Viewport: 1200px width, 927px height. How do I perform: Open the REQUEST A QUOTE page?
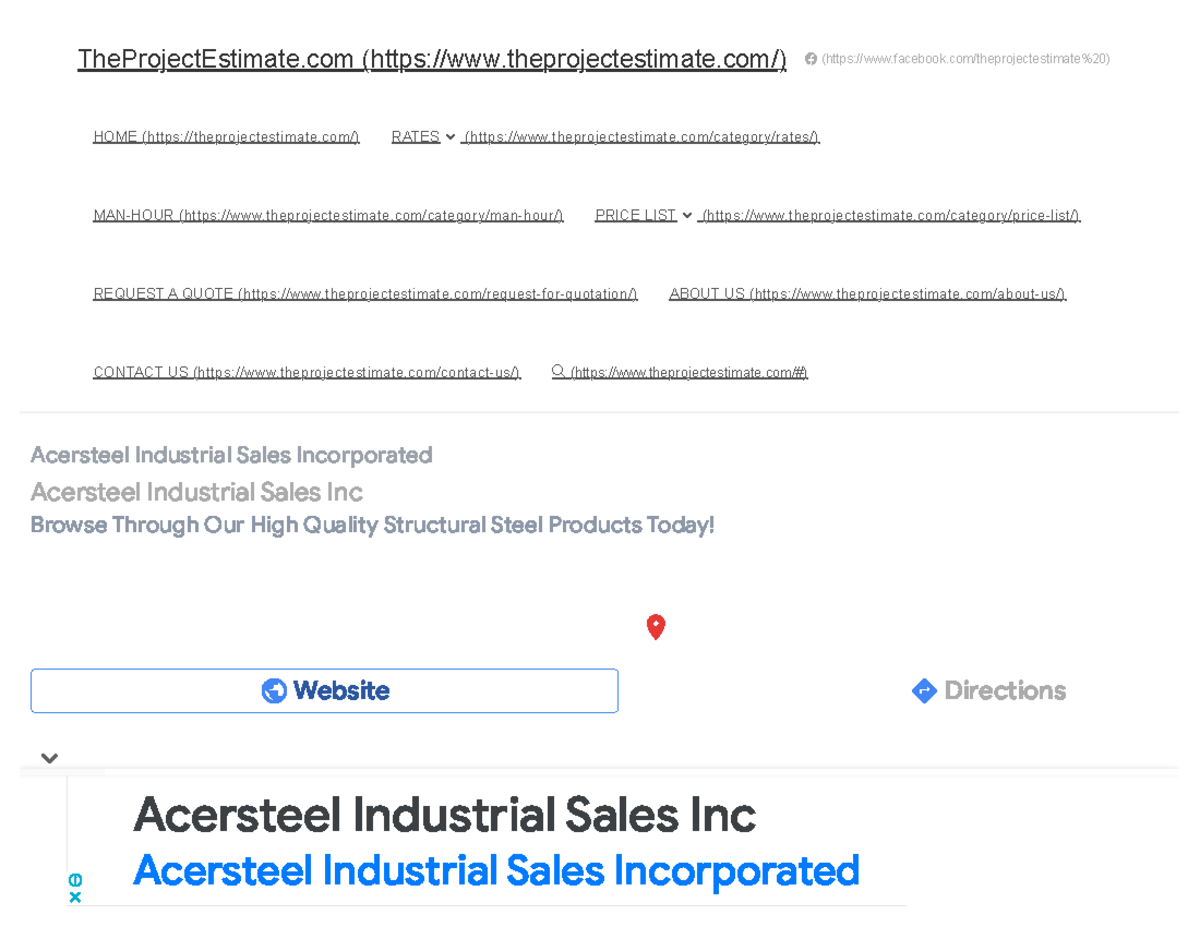(x=365, y=293)
